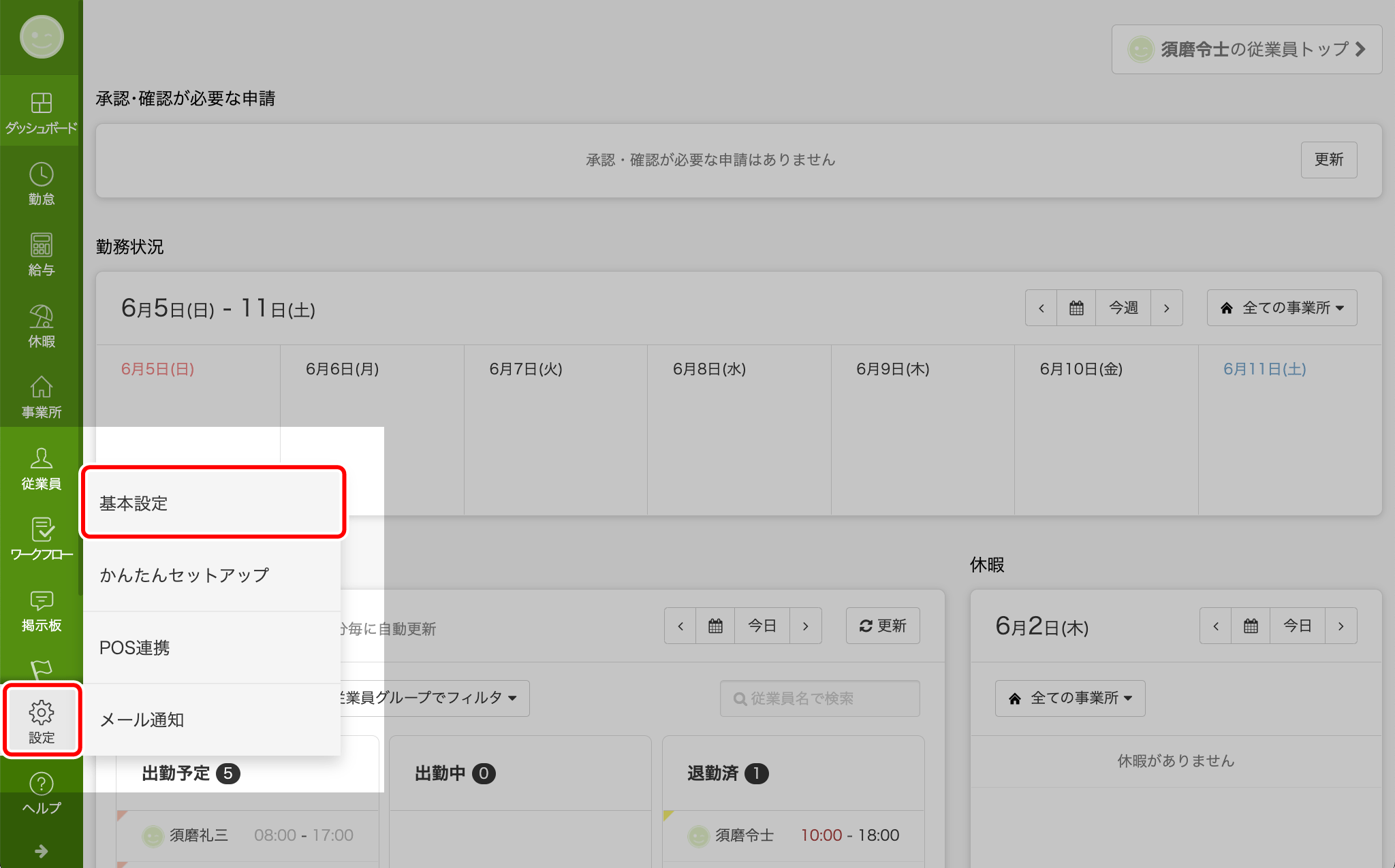Viewport: 1395px width, 868px height.
Task: Click 6月8日(水) column header
Action: (709, 369)
